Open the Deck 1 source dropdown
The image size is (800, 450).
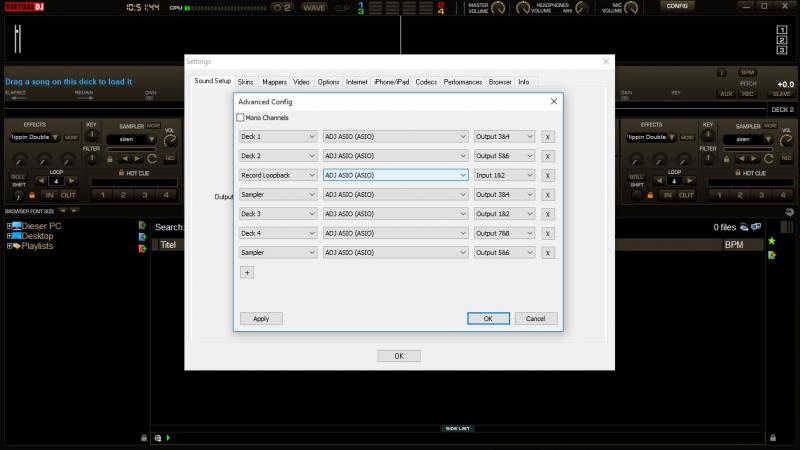point(278,137)
